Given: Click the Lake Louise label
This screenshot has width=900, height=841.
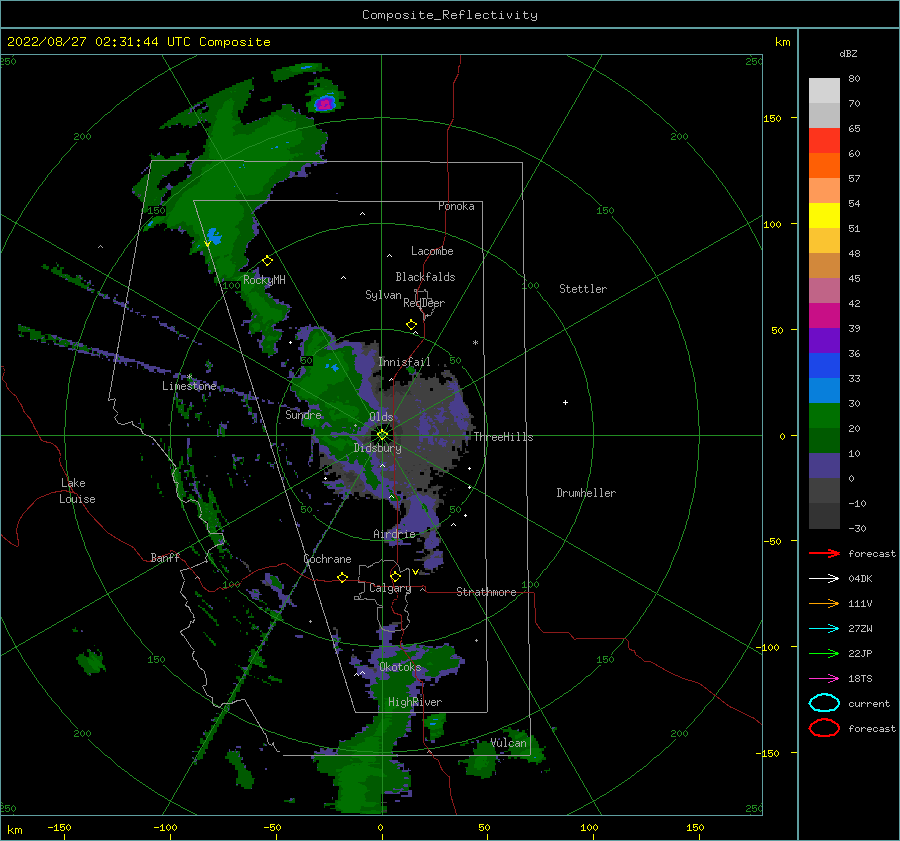Looking at the screenshot, I should tap(77, 491).
